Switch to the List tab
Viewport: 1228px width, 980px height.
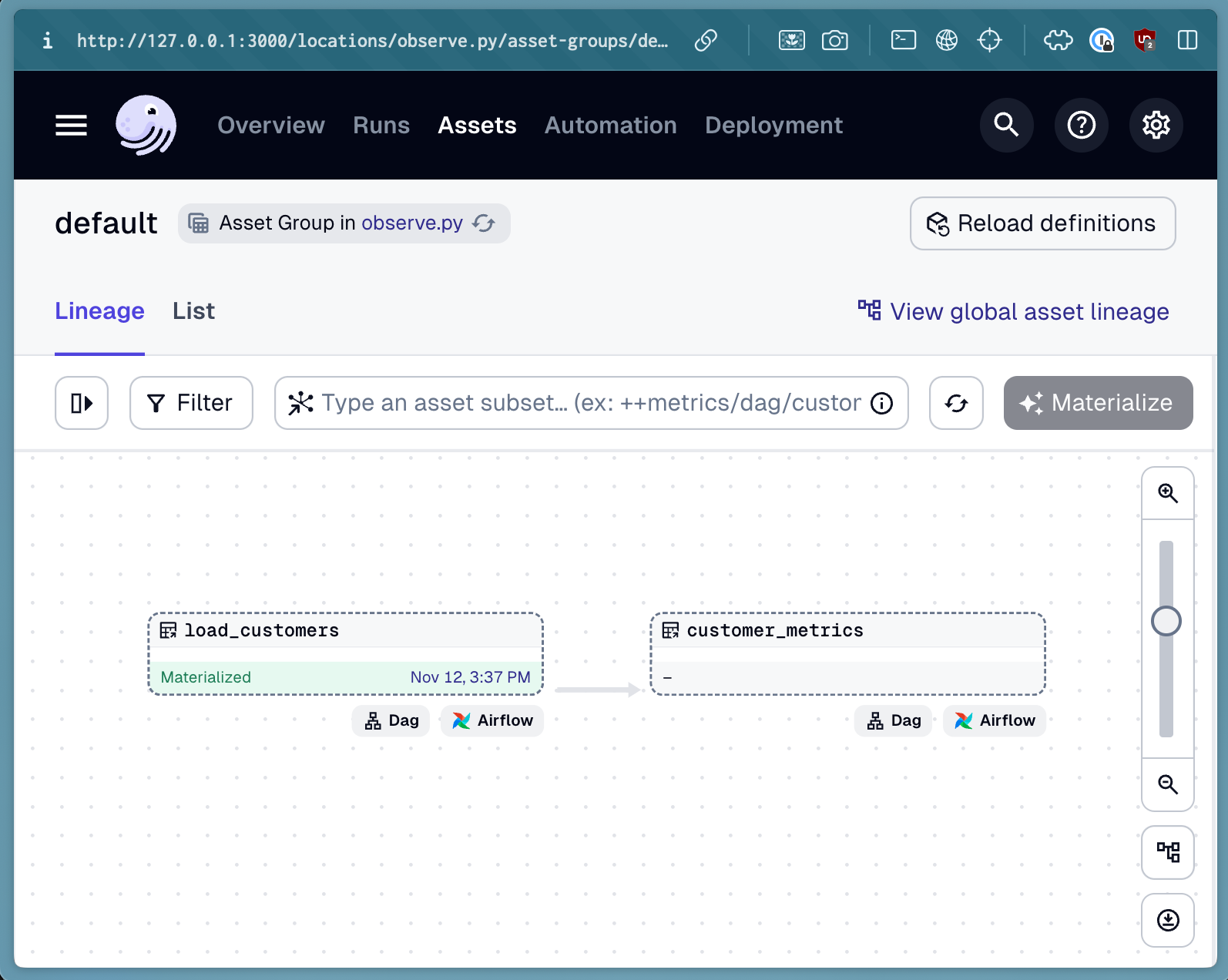pos(193,311)
